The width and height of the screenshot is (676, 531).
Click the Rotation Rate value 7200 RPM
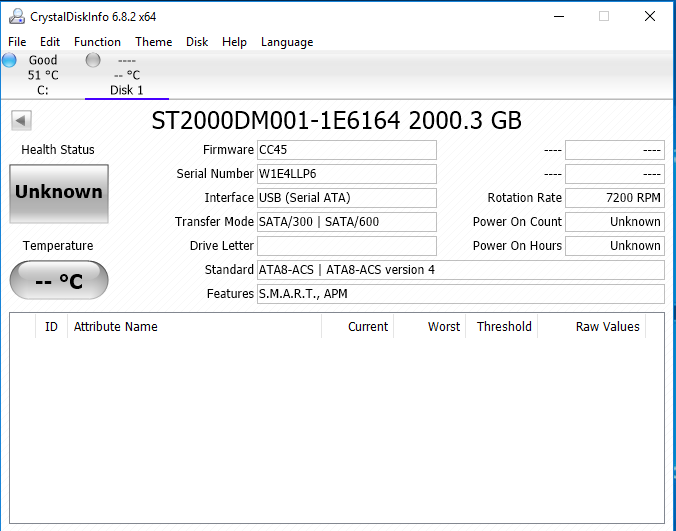pyautogui.click(x=615, y=198)
